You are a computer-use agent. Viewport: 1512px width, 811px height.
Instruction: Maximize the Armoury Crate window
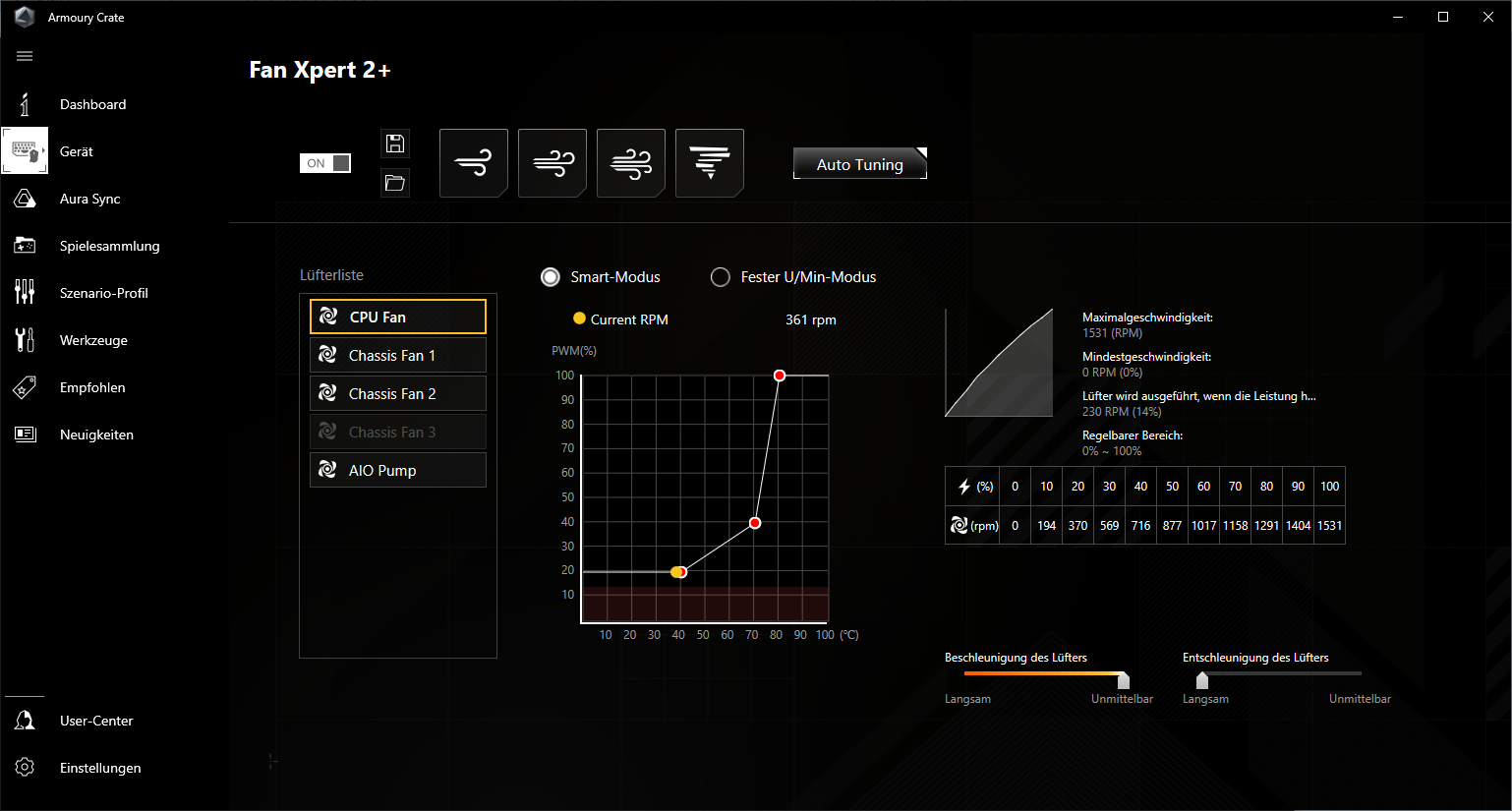click(1443, 17)
